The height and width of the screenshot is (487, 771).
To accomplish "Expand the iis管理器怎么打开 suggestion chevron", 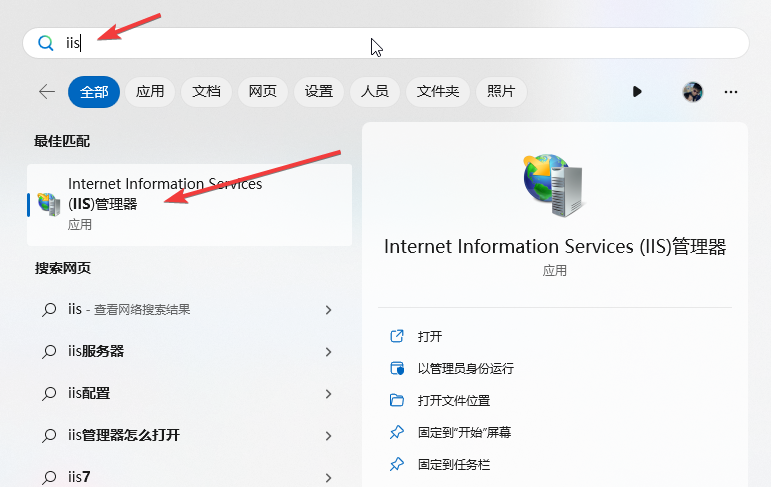I will tap(328, 436).
